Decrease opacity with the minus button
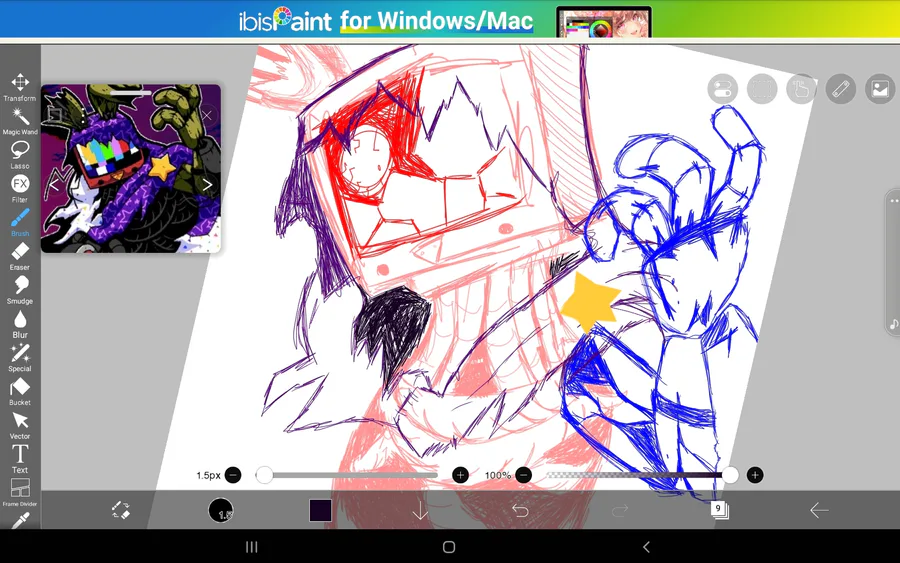 pyautogui.click(x=523, y=475)
